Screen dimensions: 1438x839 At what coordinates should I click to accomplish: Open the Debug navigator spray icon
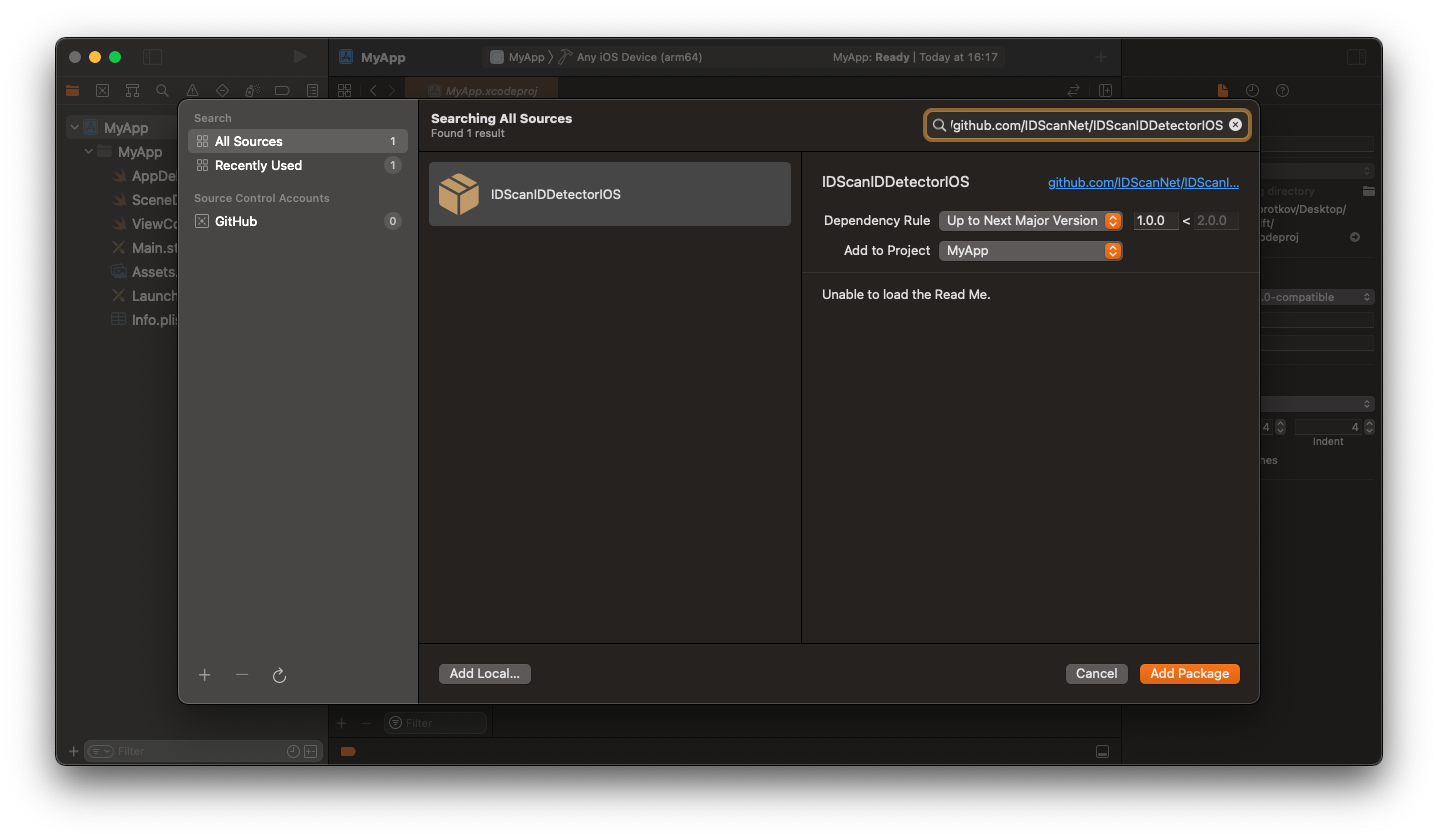pos(252,90)
